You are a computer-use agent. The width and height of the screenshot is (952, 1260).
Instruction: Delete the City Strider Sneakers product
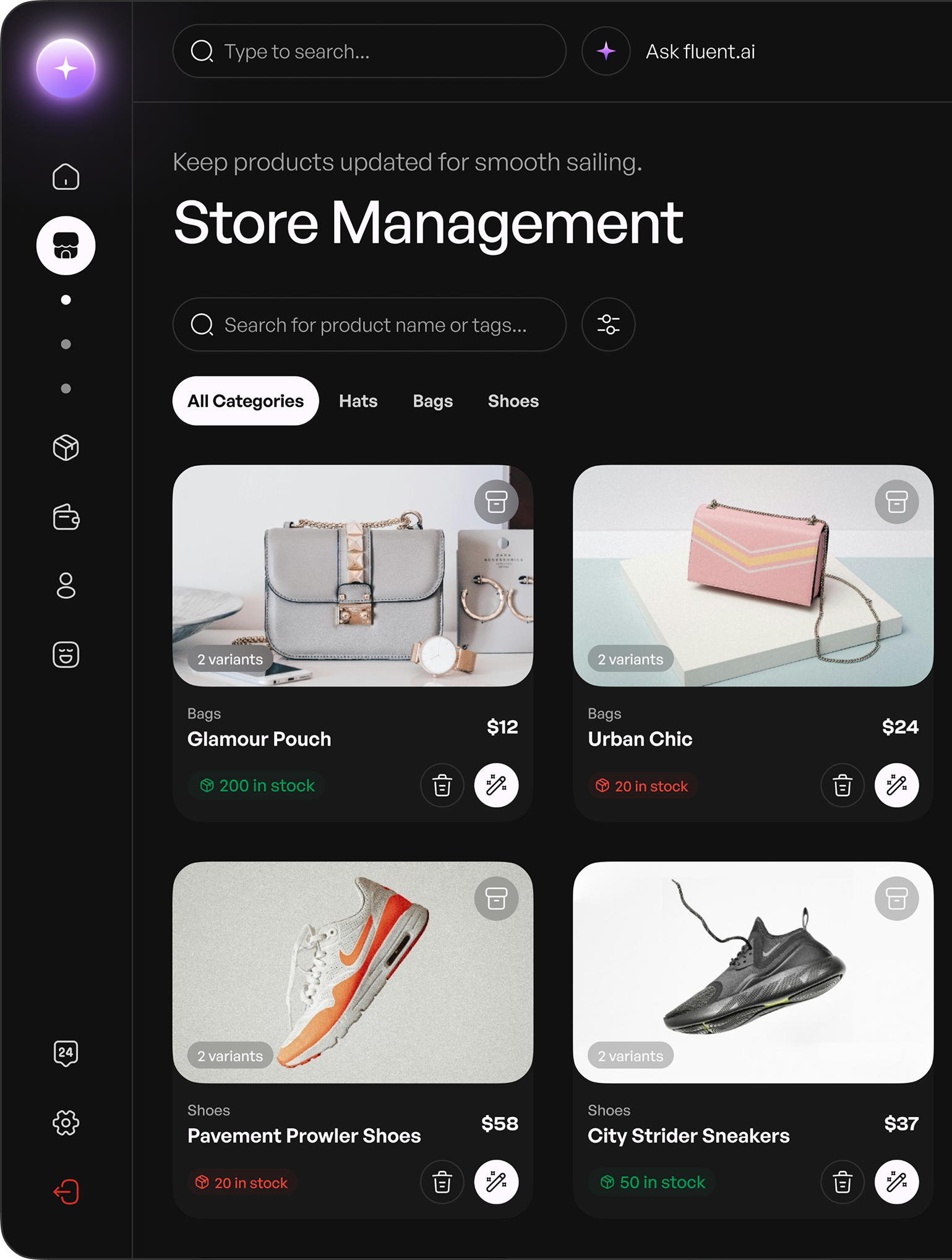tap(842, 1182)
